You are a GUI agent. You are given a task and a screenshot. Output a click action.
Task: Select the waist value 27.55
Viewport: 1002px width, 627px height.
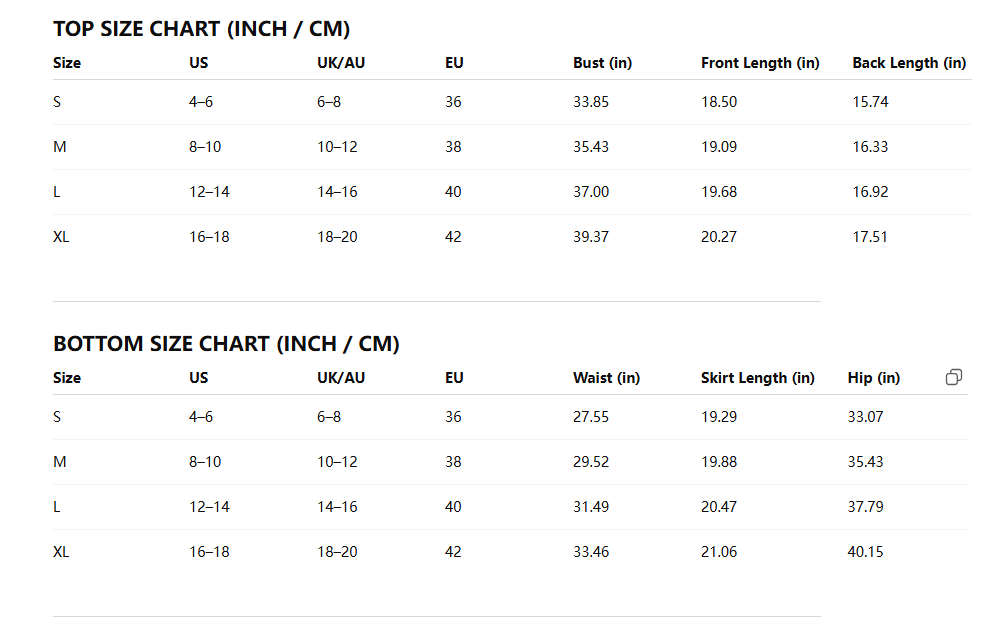pyautogui.click(x=591, y=417)
